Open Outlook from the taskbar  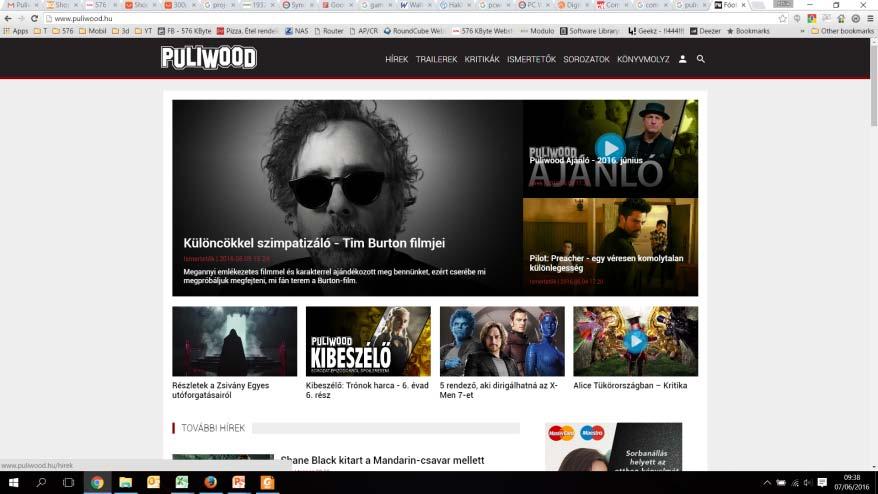click(x=153, y=482)
